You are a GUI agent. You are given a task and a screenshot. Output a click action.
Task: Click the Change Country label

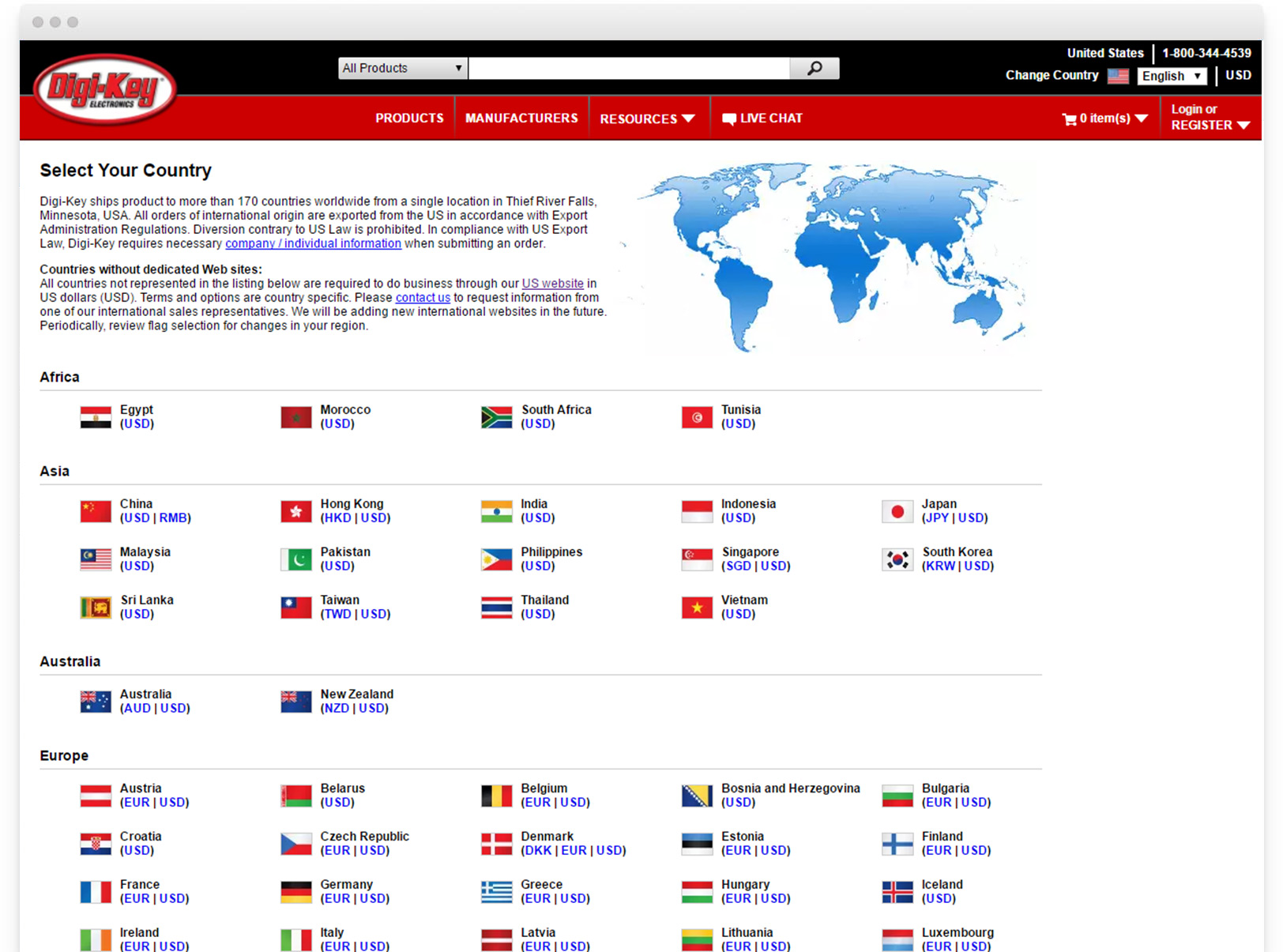point(1052,75)
